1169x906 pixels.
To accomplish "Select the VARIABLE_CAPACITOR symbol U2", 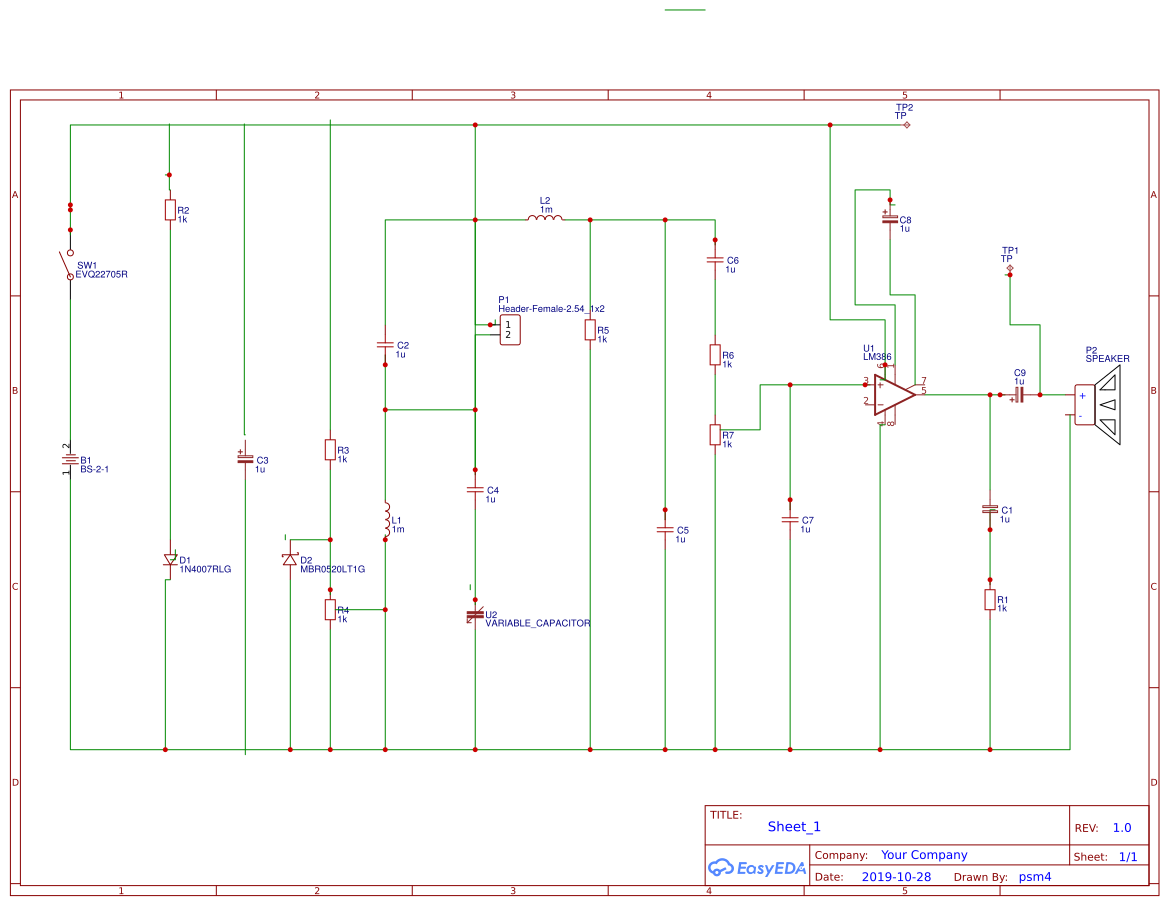I will pyautogui.click(x=473, y=614).
